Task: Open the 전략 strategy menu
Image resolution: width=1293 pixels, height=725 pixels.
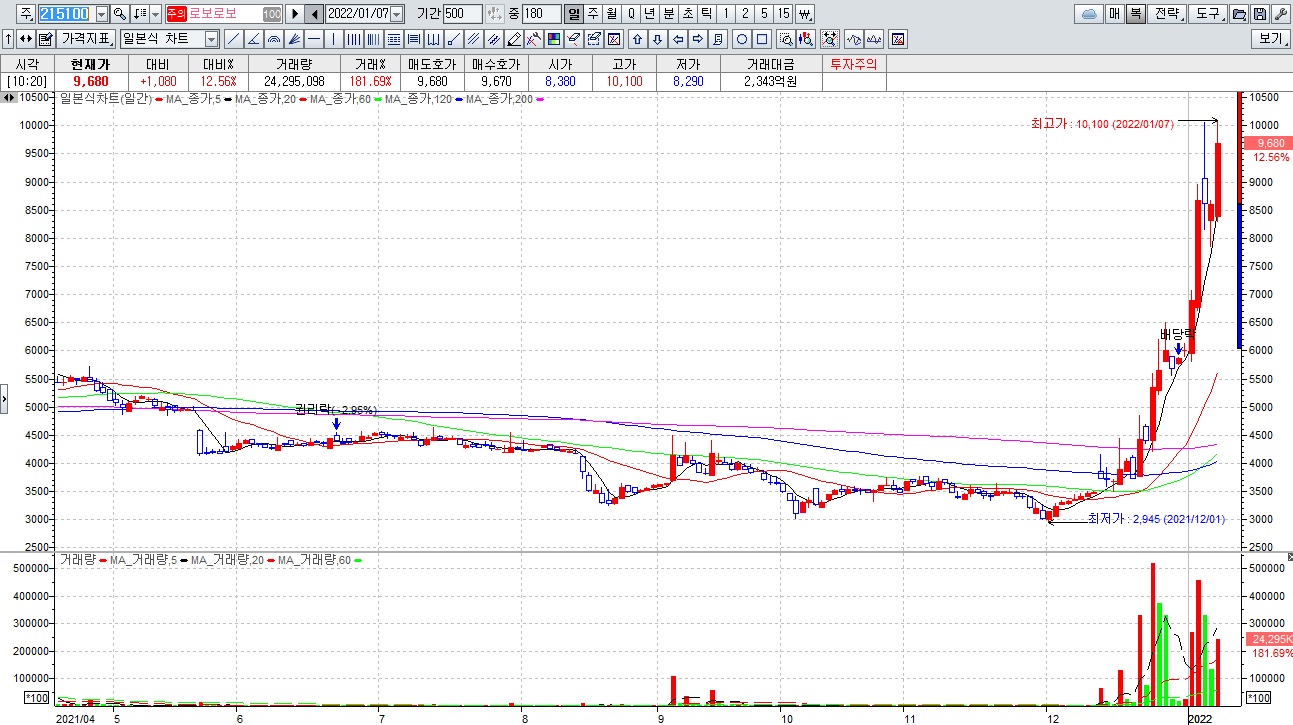Action: click(x=1167, y=14)
